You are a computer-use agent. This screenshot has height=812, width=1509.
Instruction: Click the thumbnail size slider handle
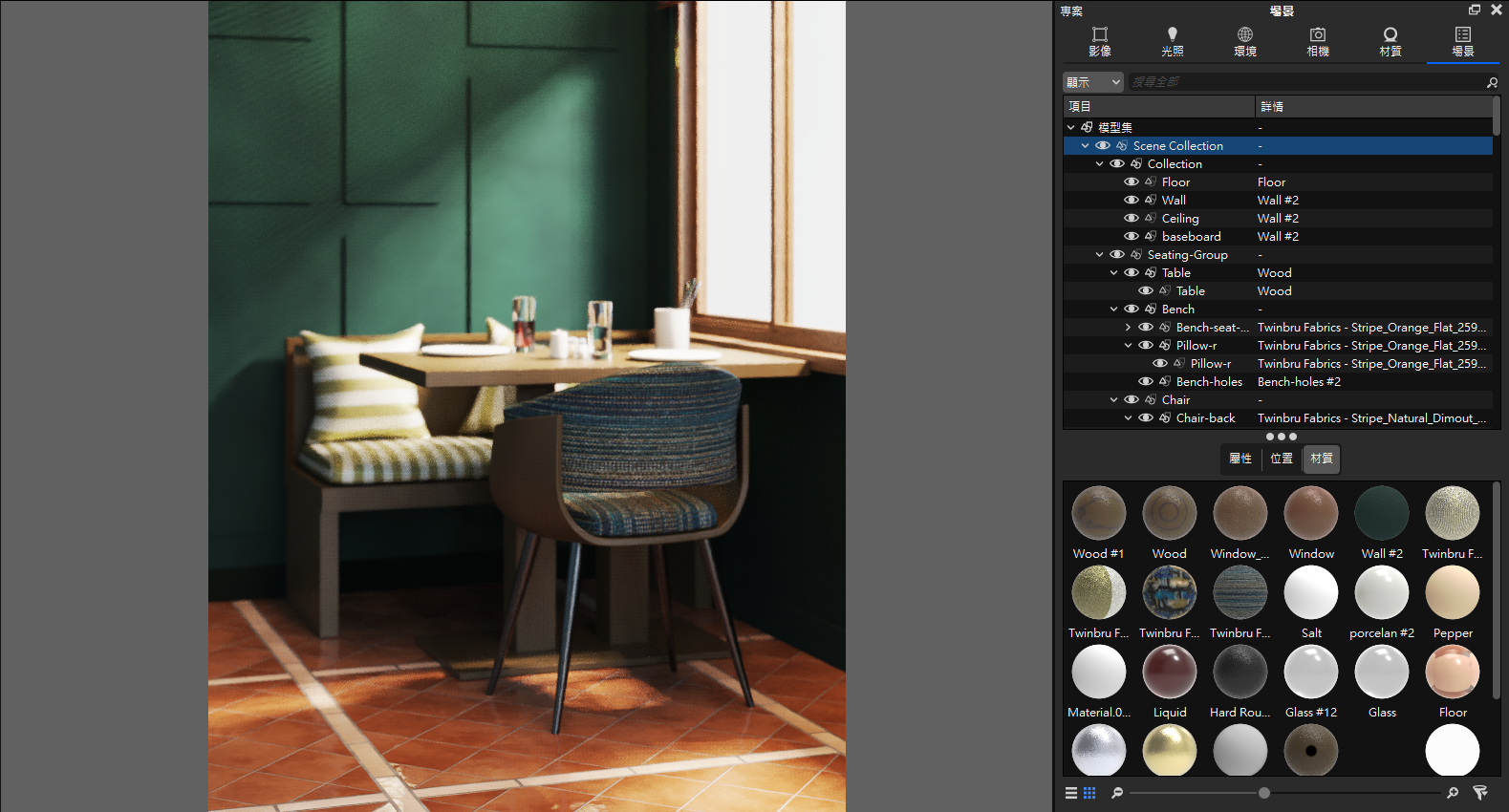tap(1264, 793)
